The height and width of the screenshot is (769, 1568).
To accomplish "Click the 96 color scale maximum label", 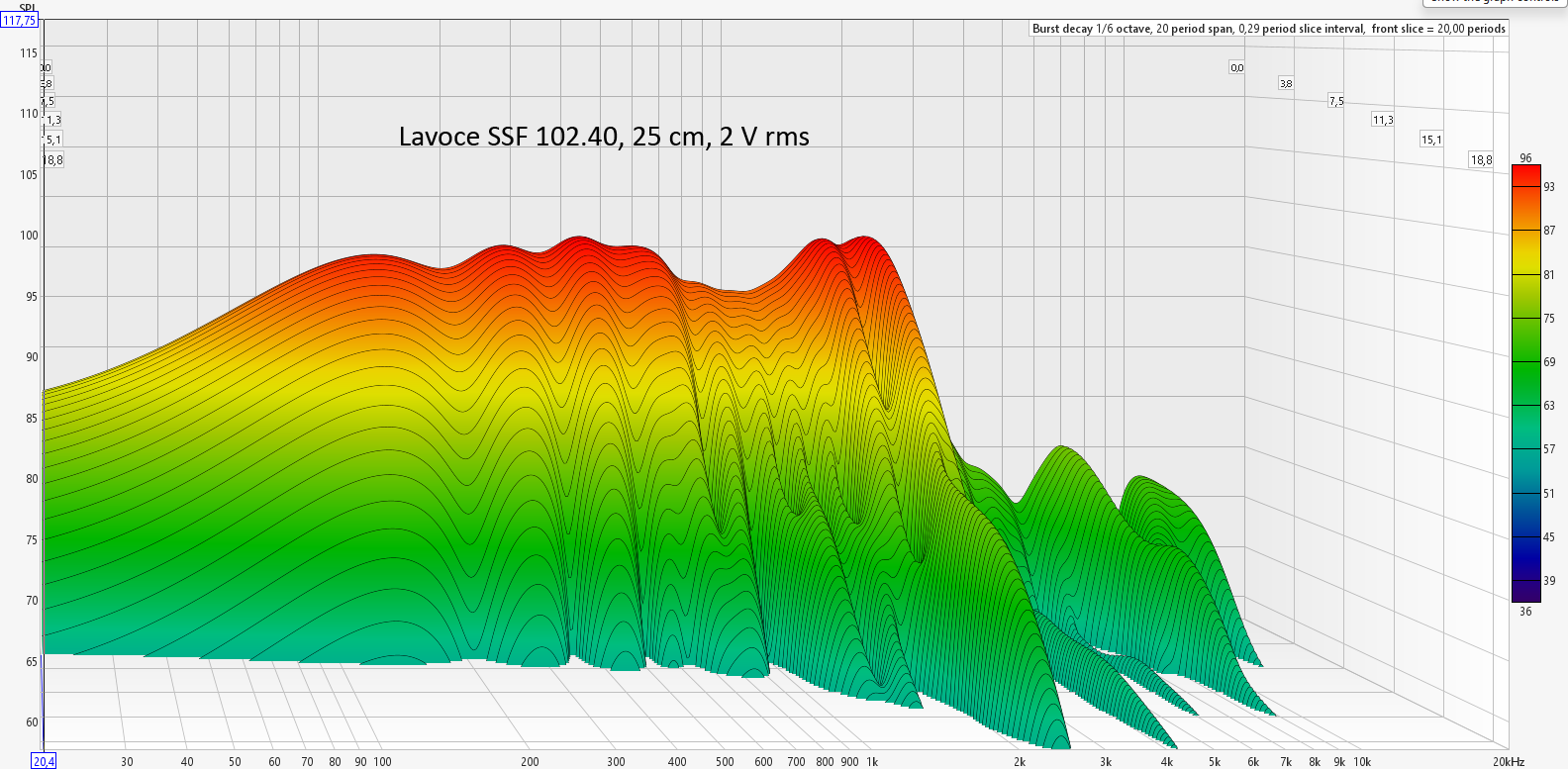I will click(x=1525, y=158).
